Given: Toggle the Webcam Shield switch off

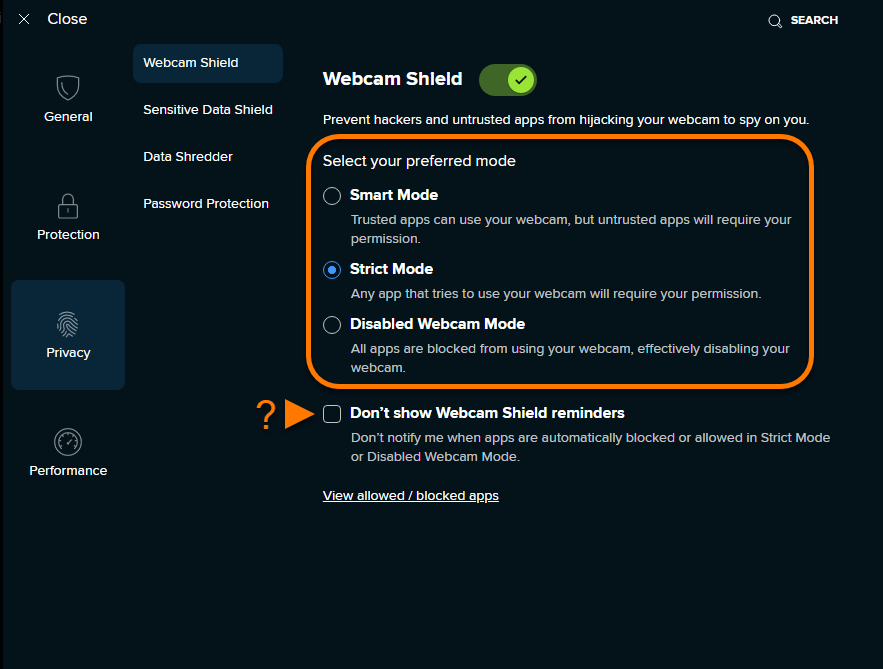Looking at the screenshot, I should point(507,79).
